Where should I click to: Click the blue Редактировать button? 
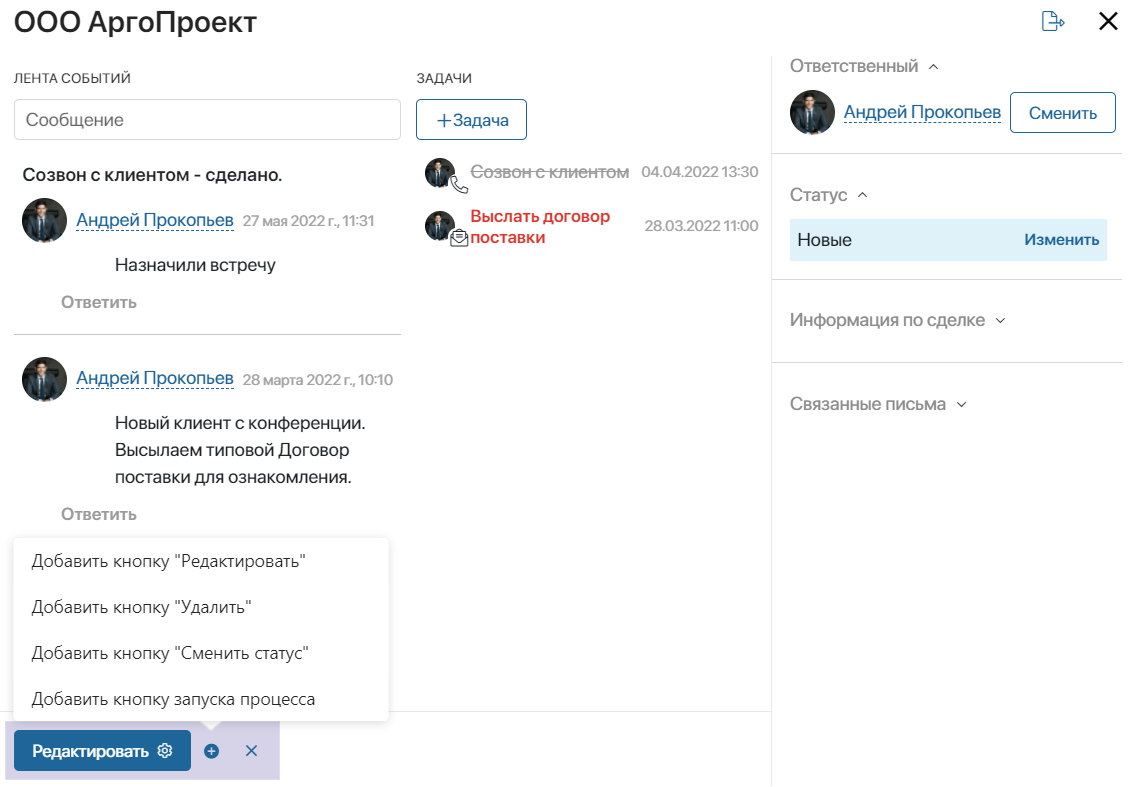coord(102,751)
